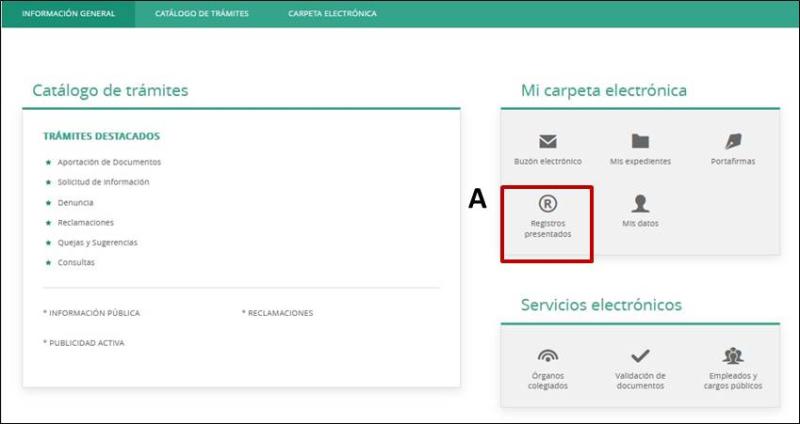This screenshot has width=800, height=424.
Task: Open Reclamaciones under Trámites Destacados
Action: tap(86, 222)
